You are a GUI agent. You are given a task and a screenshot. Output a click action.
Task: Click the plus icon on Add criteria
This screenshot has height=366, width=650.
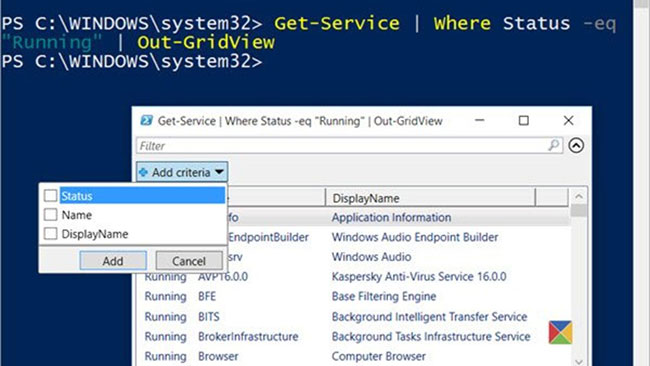(143, 172)
